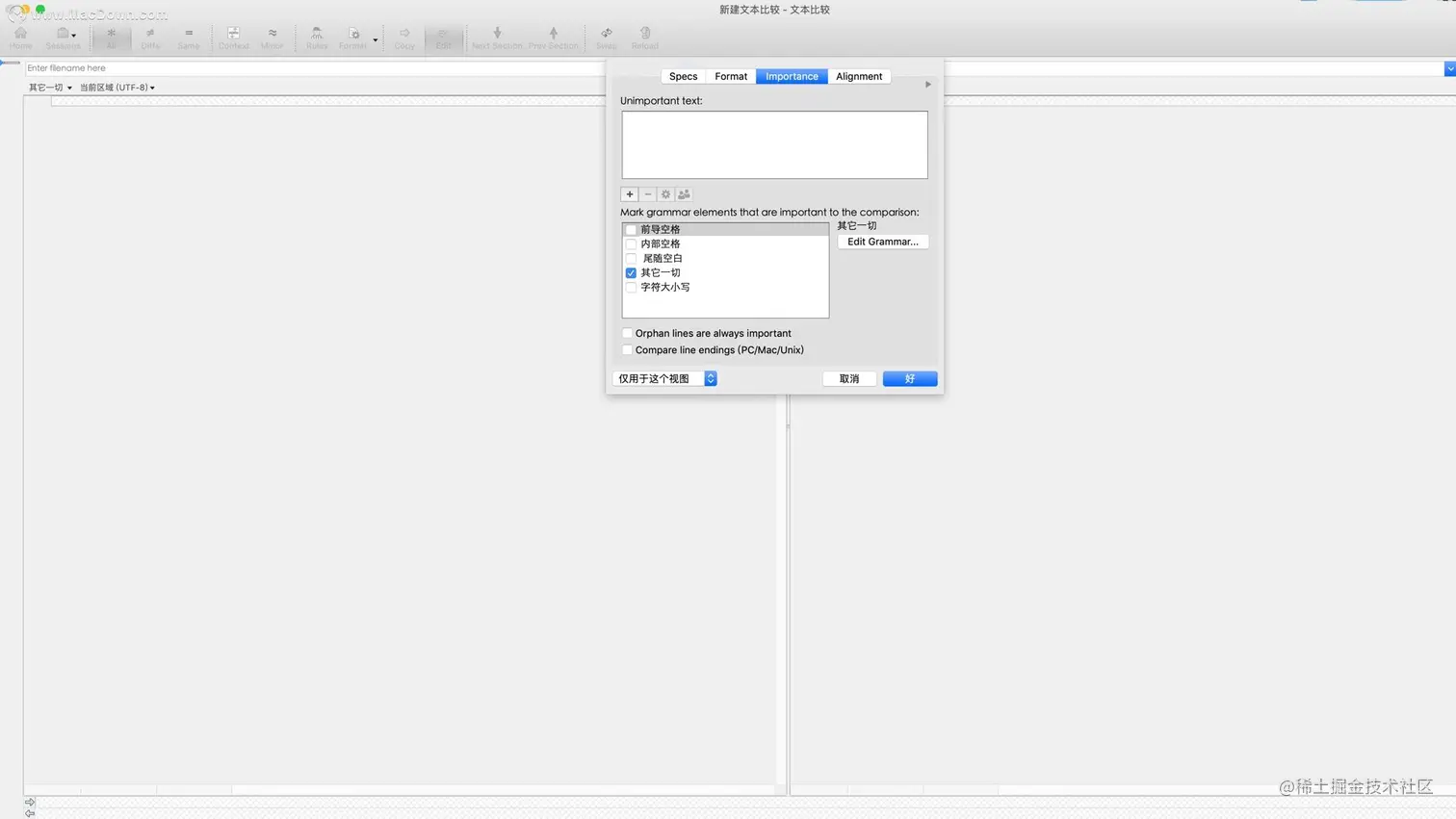Open the Home toolbar icon

pos(20,38)
